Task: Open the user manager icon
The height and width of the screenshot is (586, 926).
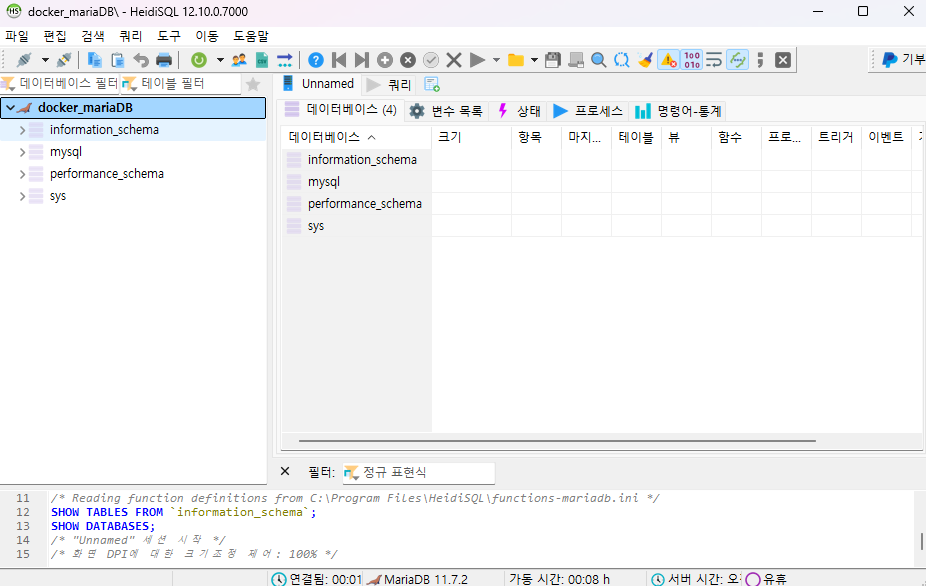Action: click(239, 60)
